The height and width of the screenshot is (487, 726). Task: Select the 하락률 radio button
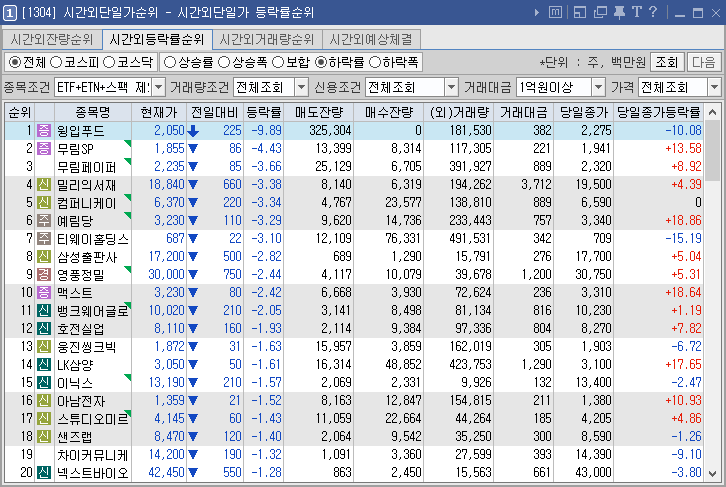point(320,62)
